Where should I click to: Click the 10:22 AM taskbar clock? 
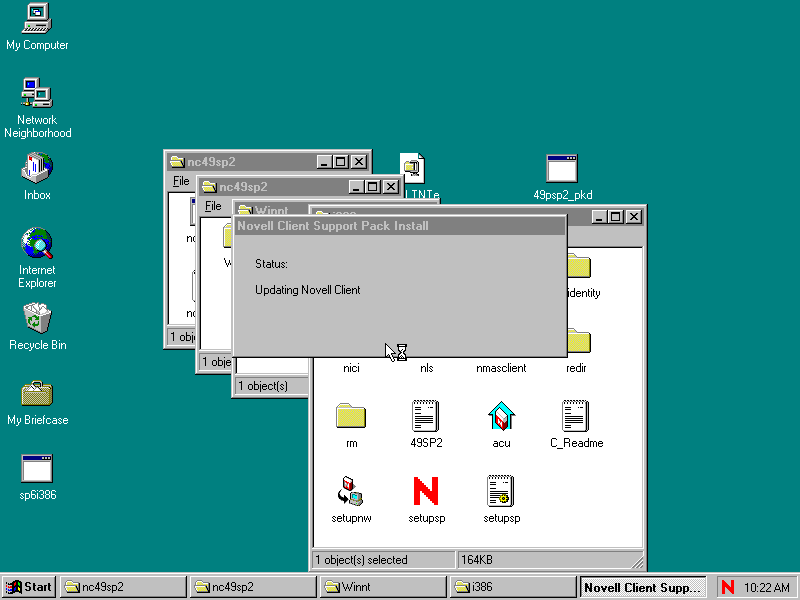pos(766,588)
